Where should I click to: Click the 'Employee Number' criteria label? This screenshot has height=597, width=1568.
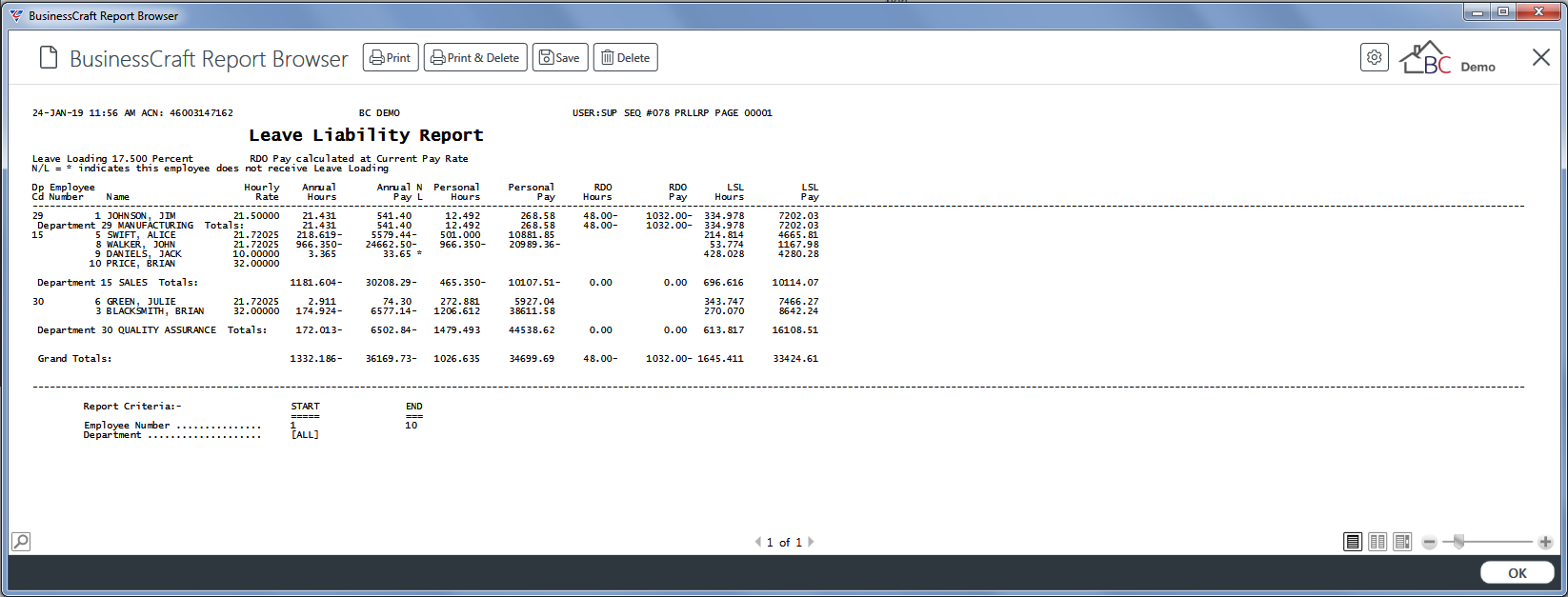[127, 426]
